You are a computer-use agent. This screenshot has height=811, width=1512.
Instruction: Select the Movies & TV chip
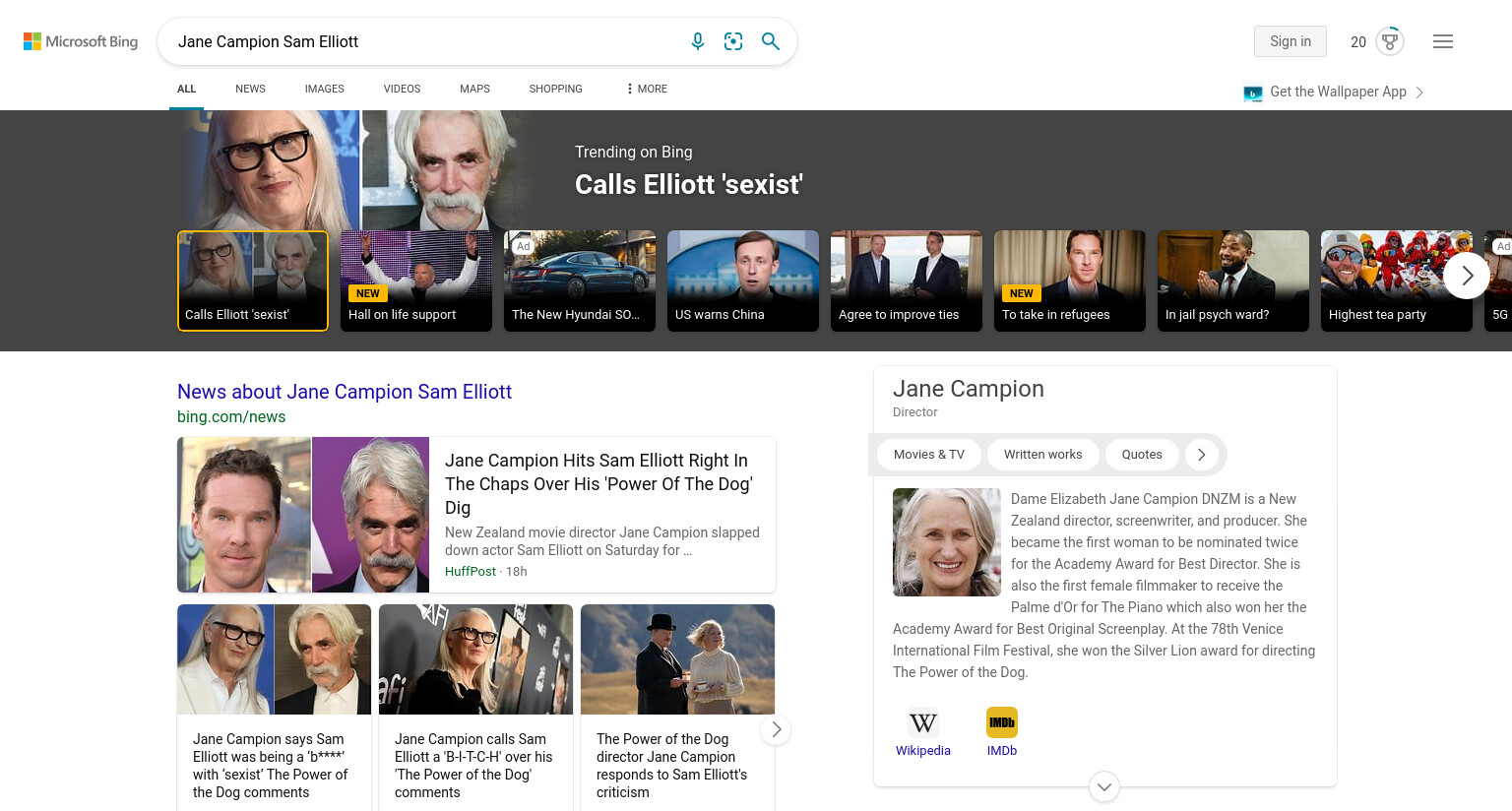[929, 454]
